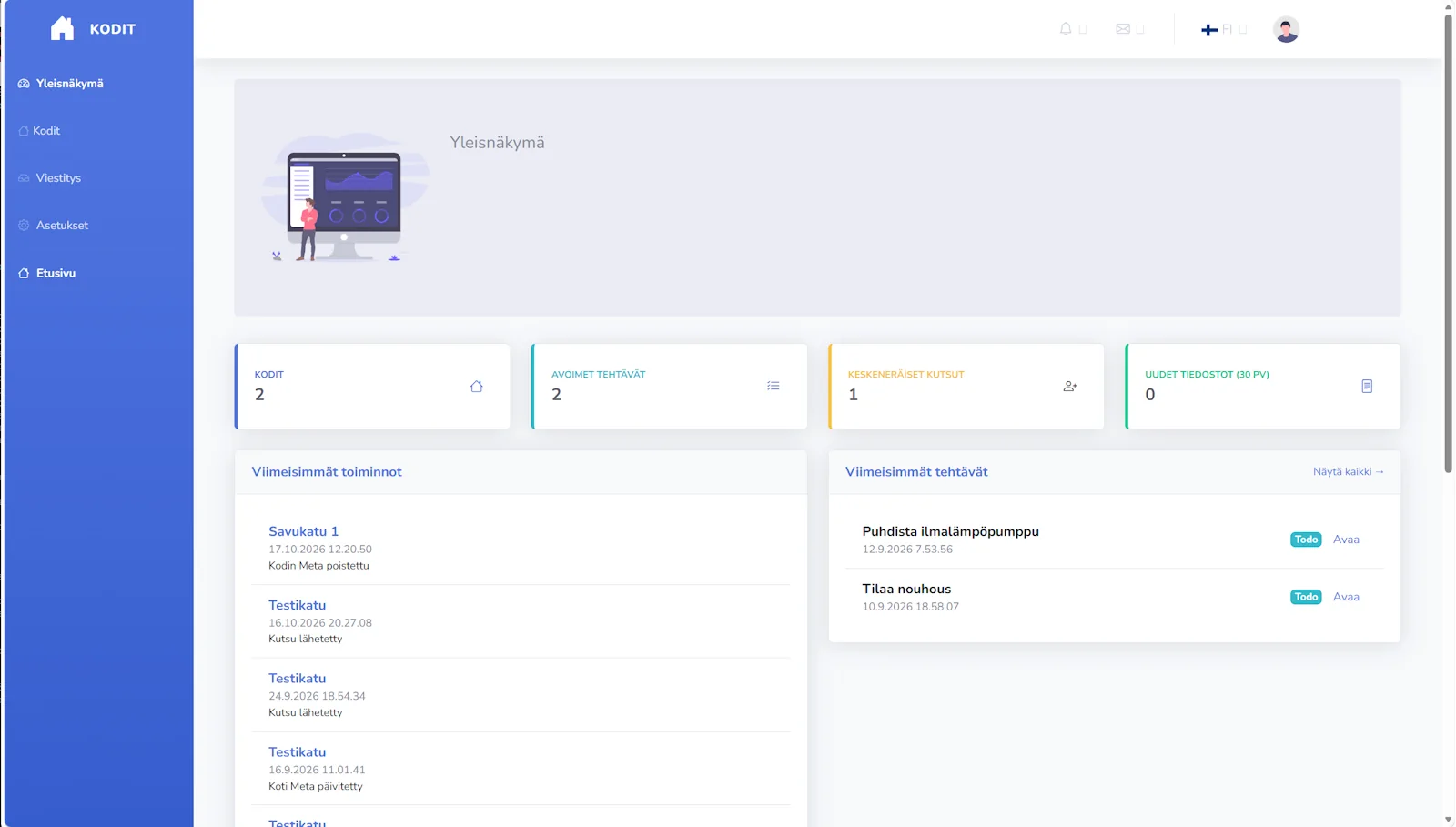Click the Viestitys inbox icon in sidebar
This screenshot has width=1456, height=827.
[24, 178]
